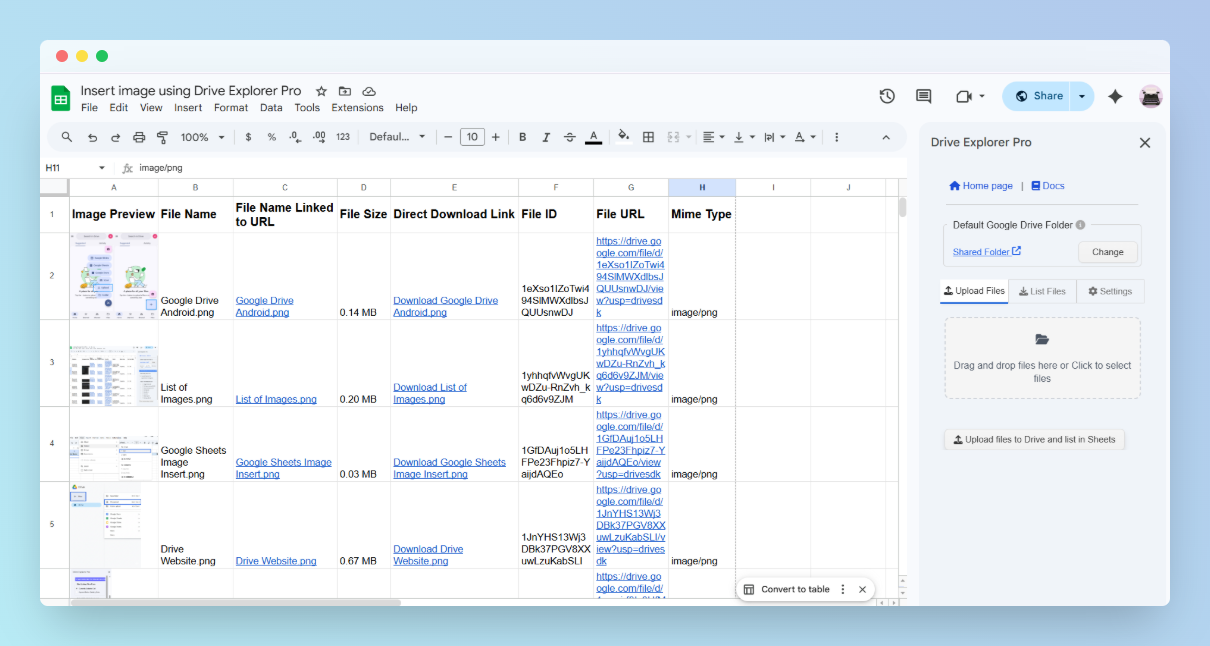Click the drag and drop upload area
Image resolution: width=1210 pixels, height=646 pixels.
click(x=1042, y=358)
